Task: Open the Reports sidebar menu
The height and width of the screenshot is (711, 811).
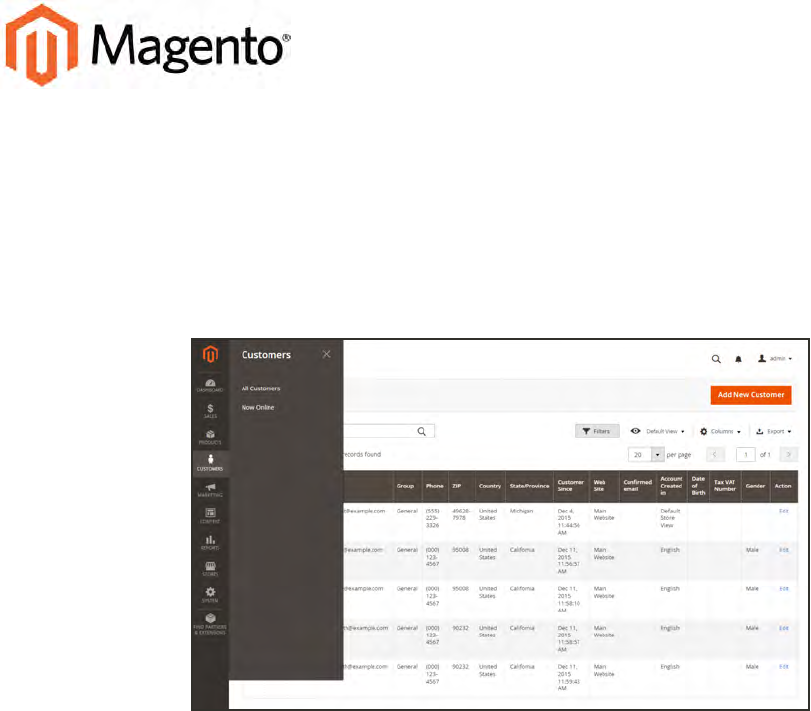Action: pos(210,542)
